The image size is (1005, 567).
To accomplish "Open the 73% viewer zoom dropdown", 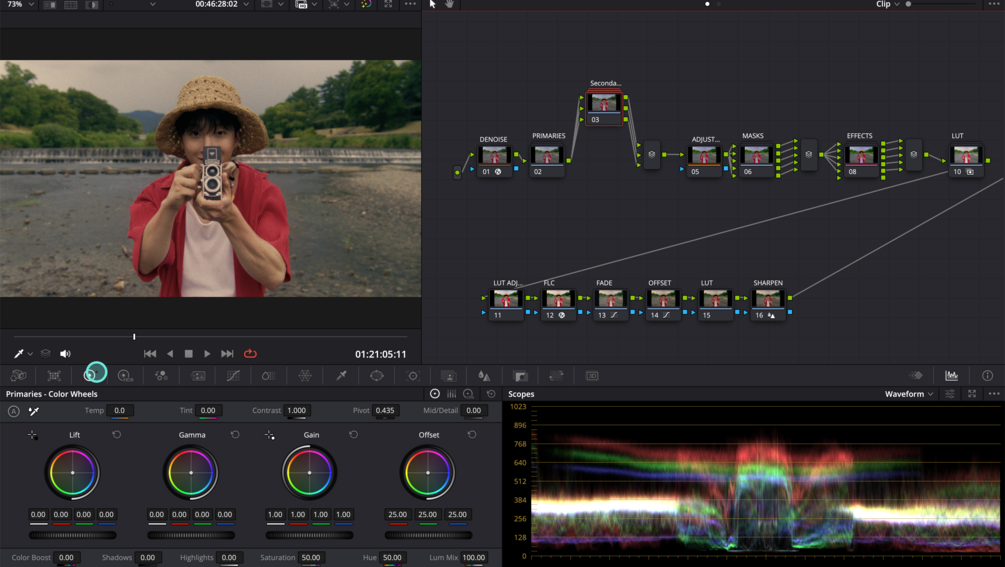I will (x=21, y=4).
